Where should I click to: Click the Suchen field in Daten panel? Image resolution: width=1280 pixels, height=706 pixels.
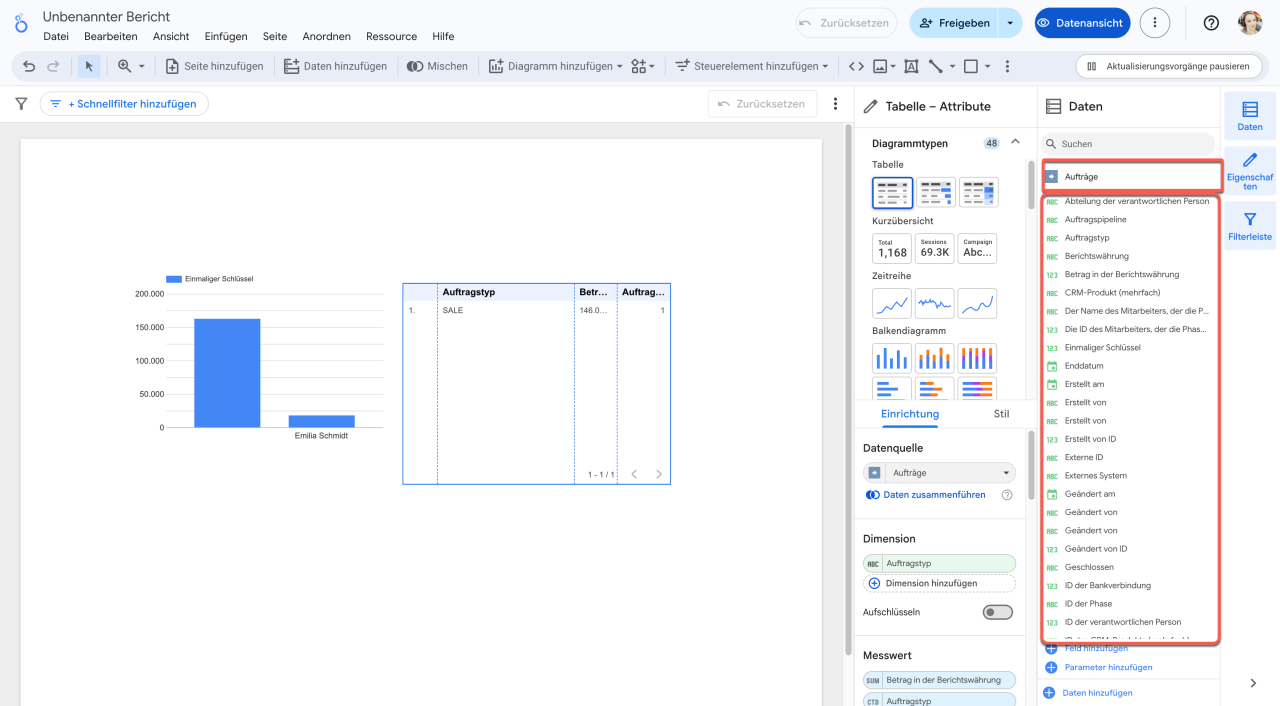click(x=1130, y=144)
